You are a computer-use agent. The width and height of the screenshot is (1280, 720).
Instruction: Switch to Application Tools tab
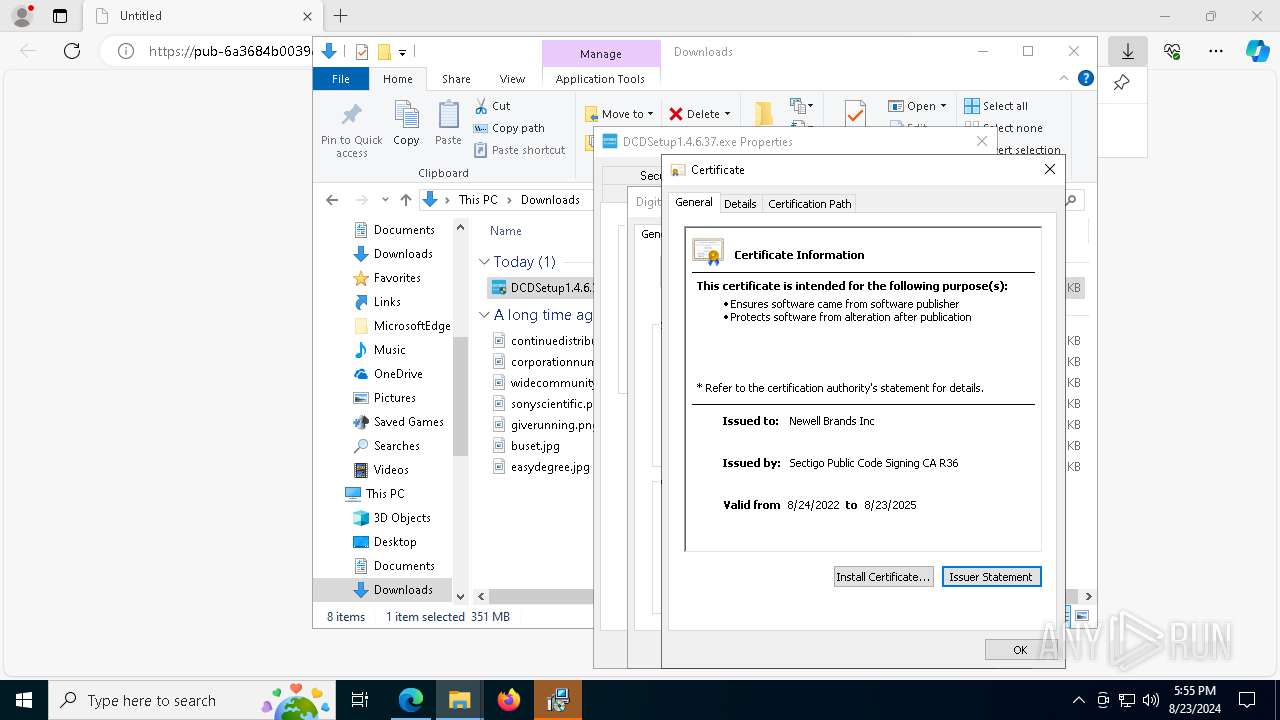tap(600, 79)
